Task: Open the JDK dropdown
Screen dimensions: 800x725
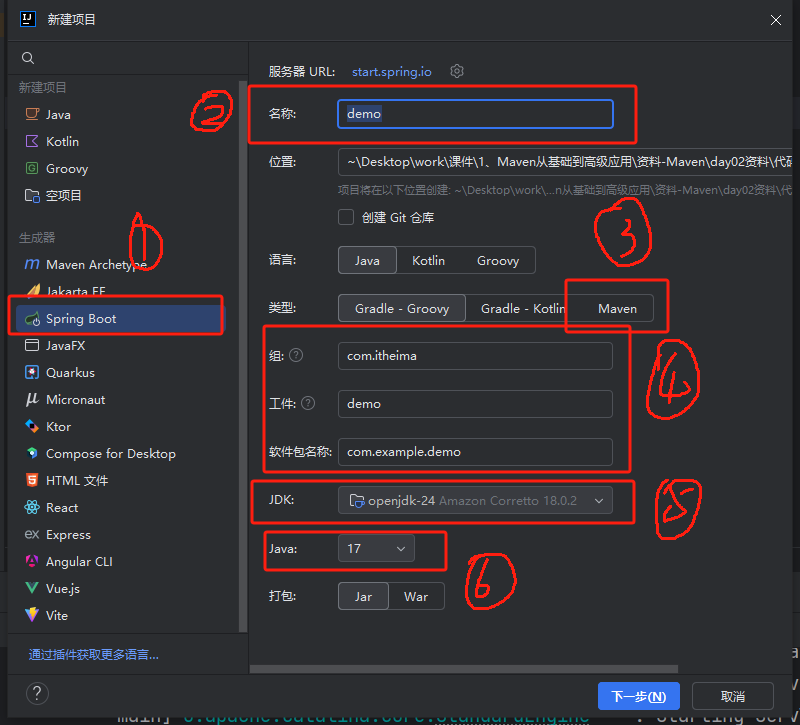Action: point(475,501)
